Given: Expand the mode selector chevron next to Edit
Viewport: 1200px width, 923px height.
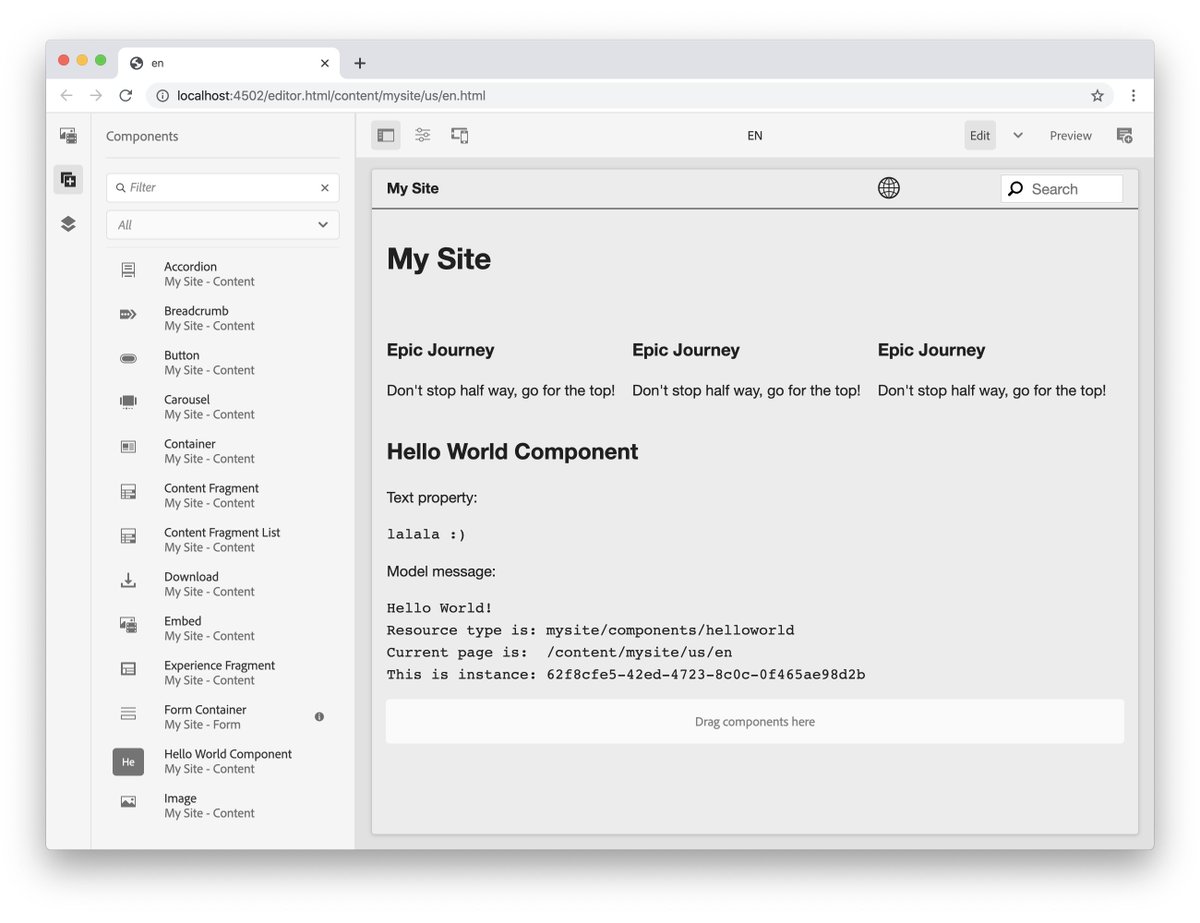Looking at the screenshot, I should 1018,135.
